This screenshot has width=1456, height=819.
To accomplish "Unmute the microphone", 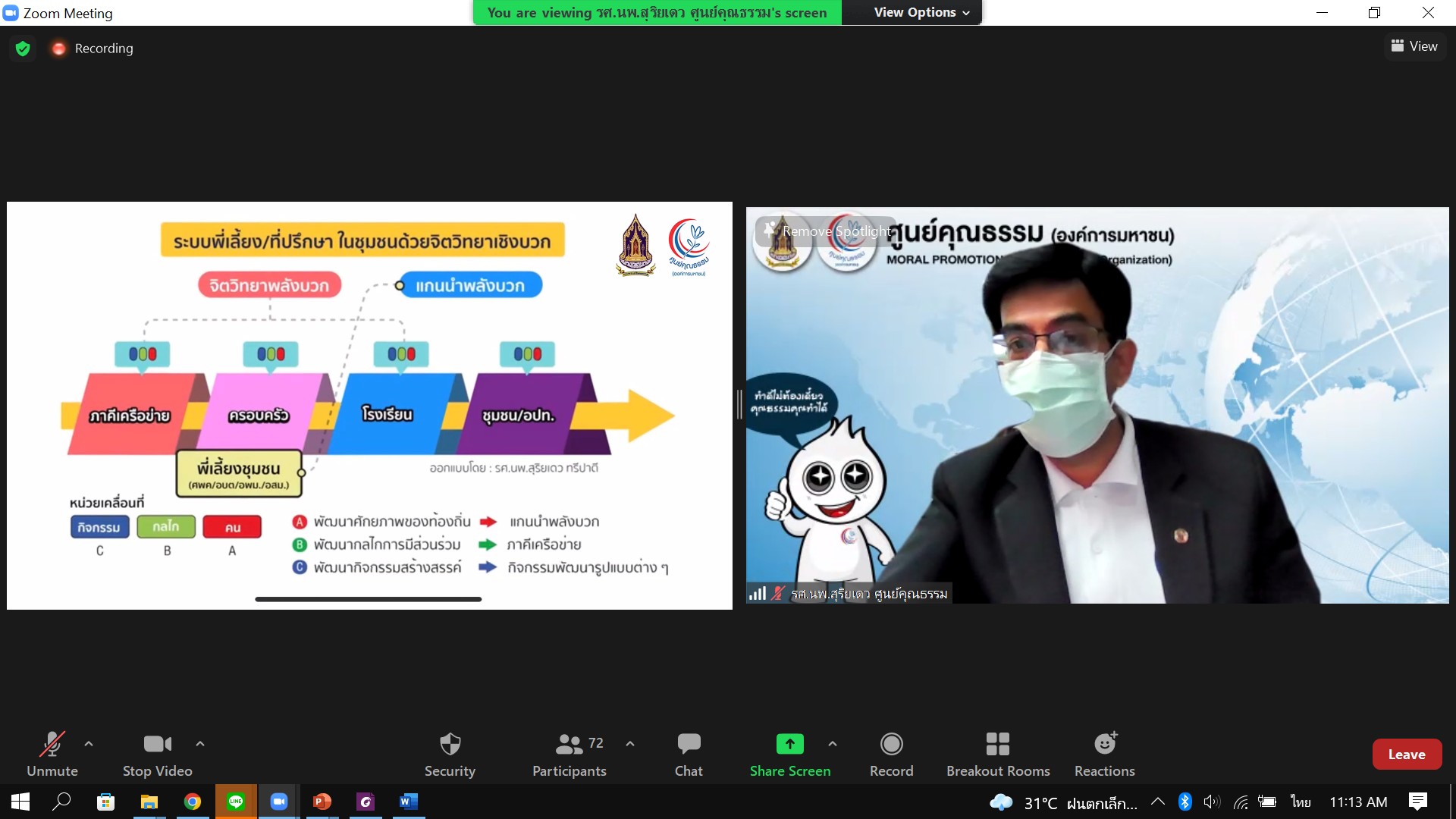I will [52, 755].
